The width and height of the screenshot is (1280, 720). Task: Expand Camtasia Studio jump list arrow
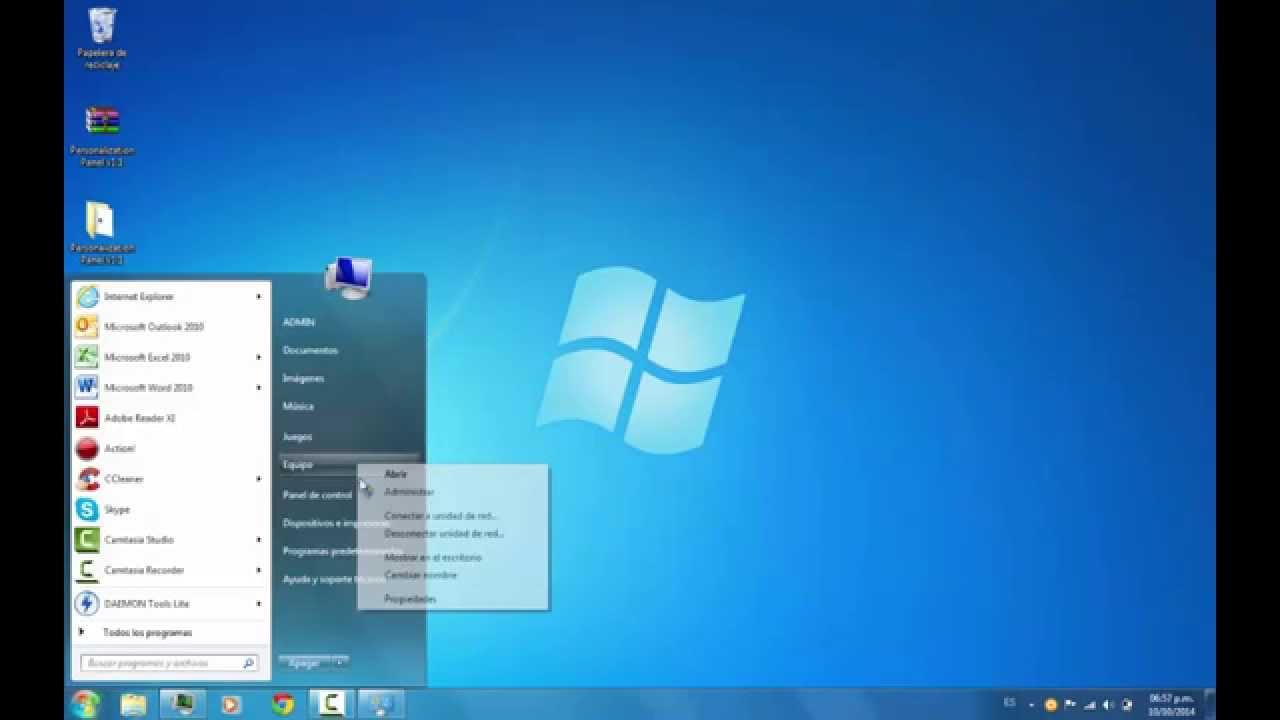click(x=259, y=540)
